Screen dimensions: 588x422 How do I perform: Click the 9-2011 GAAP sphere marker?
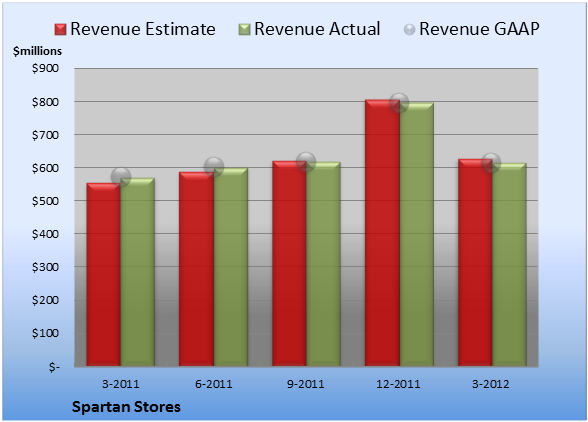pos(306,162)
